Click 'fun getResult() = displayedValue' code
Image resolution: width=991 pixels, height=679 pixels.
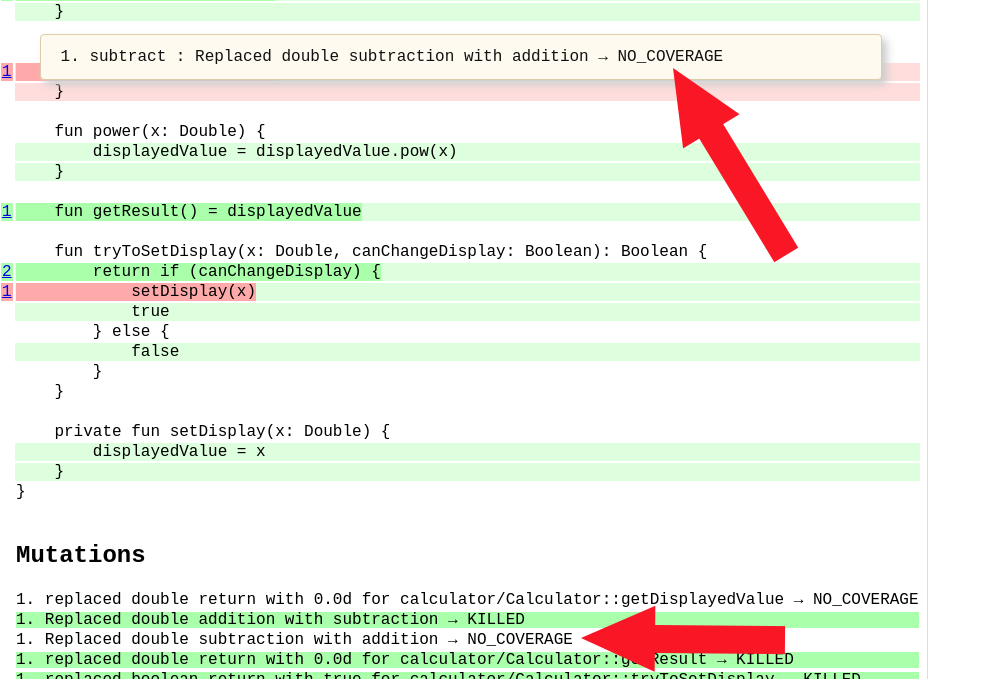(208, 211)
